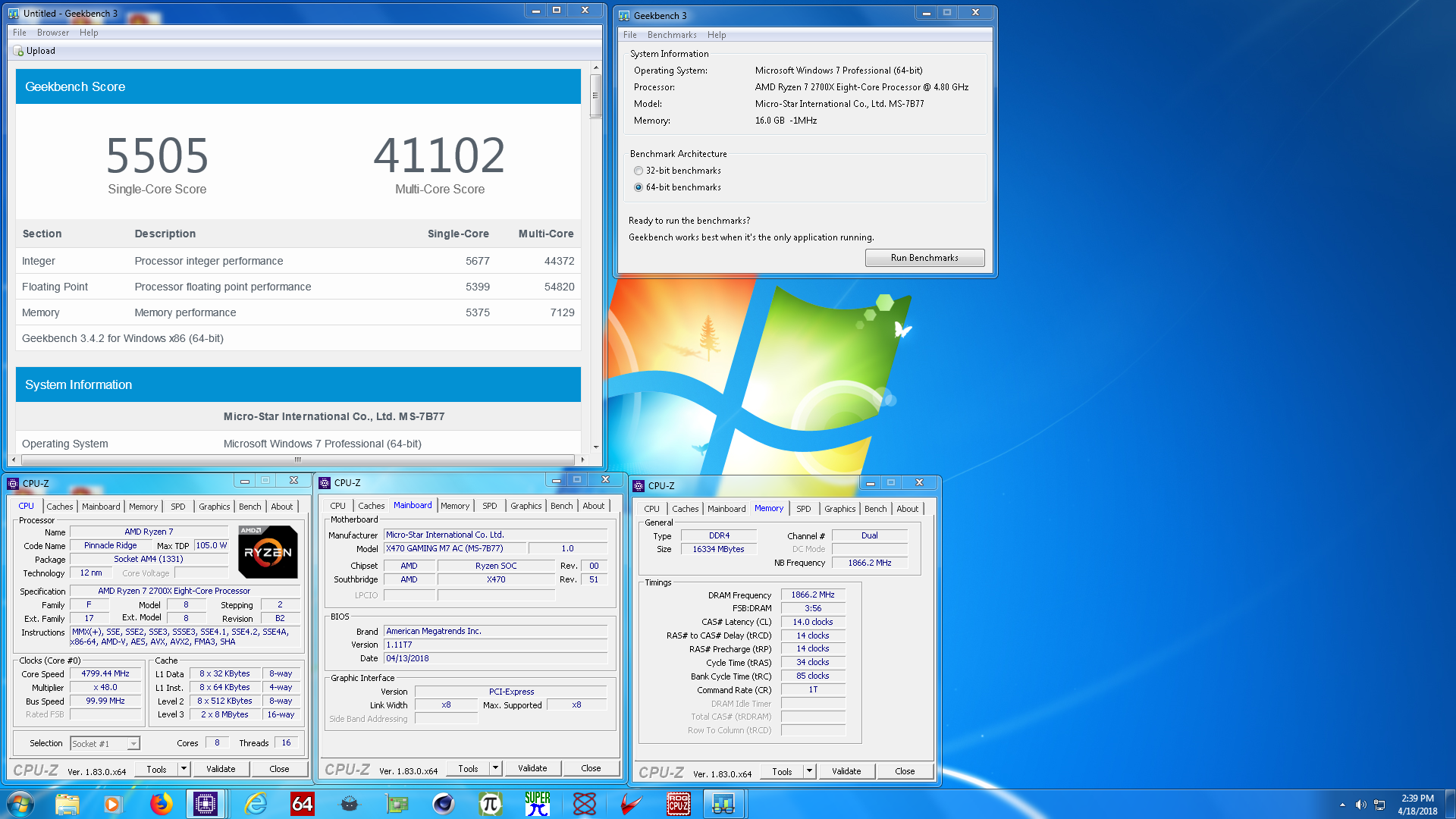Open SPD tab in CPU-Z Mainboard window
The width and height of the screenshot is (1456, 819).
(490, 506)
